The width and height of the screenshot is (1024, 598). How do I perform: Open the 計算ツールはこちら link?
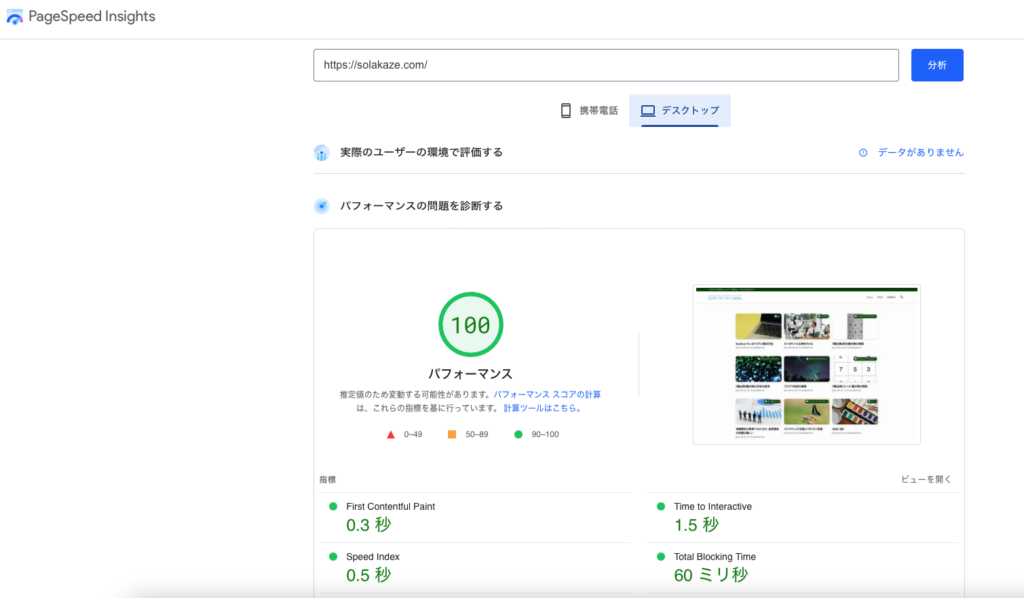click(541, 408)
